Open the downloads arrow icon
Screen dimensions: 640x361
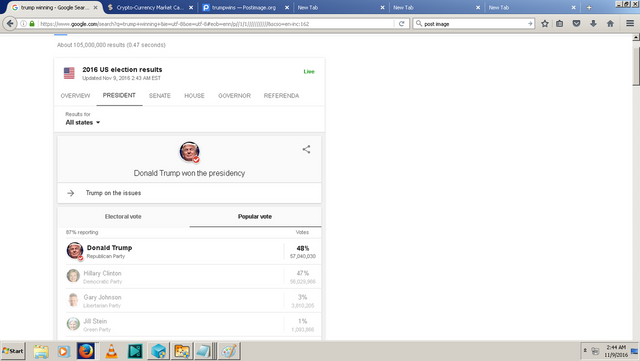(593, 24)
